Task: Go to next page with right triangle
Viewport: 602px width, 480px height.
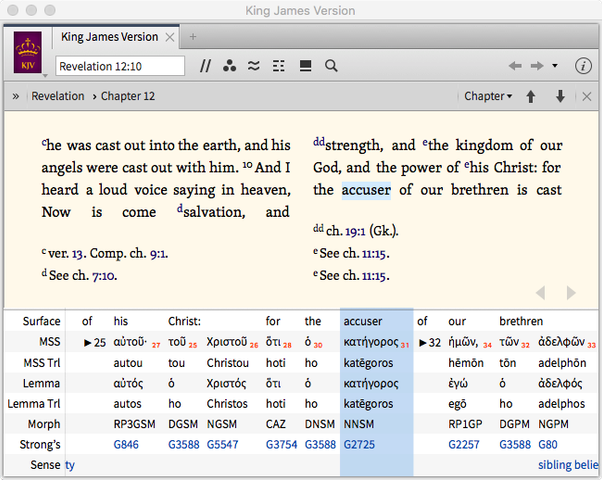Action: [571, 293]
